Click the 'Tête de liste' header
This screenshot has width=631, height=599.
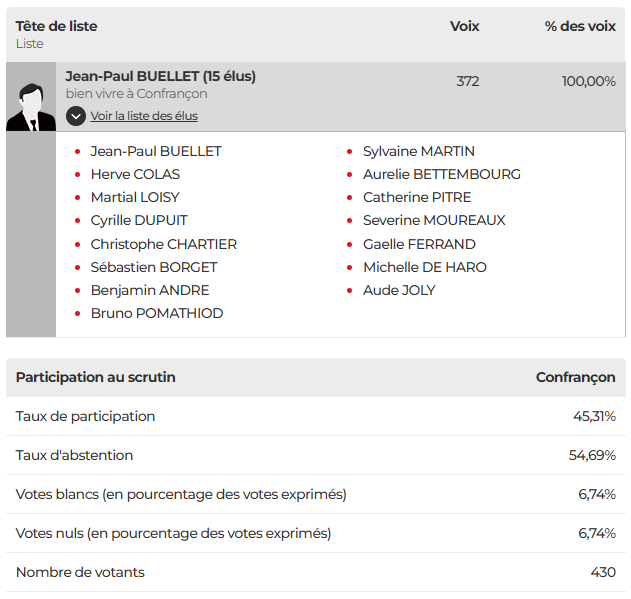[x=57, y=26]
